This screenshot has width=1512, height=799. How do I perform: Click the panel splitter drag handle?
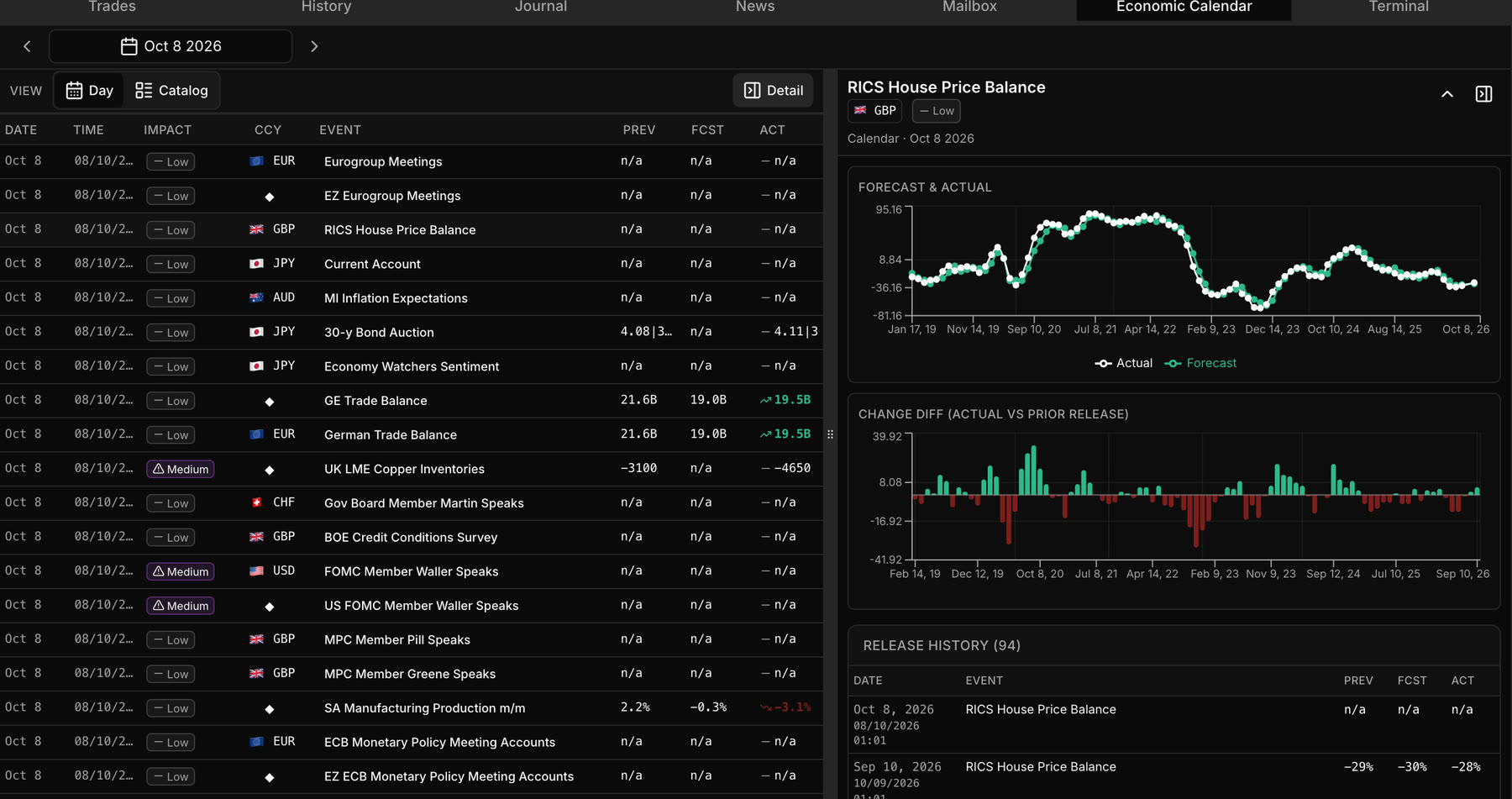[x=830, y=434]
